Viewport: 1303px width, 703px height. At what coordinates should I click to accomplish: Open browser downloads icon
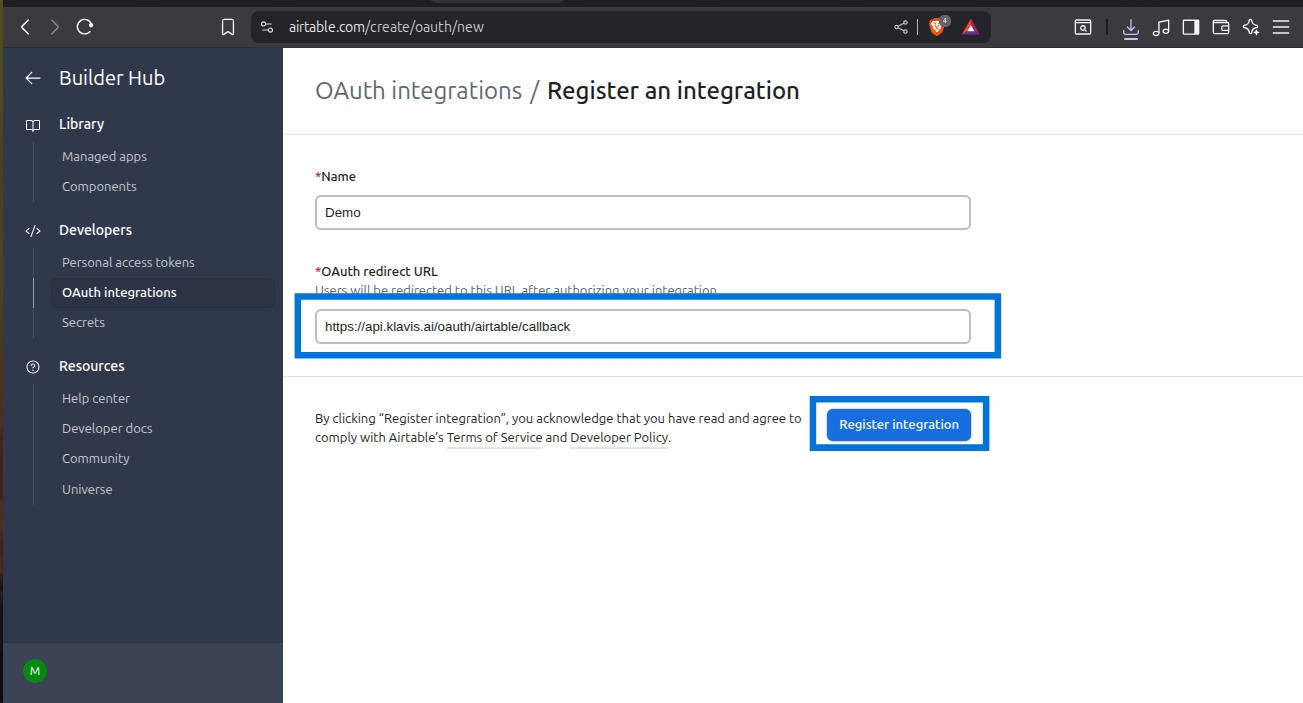pyautogui.click(x=1131, y=28)
